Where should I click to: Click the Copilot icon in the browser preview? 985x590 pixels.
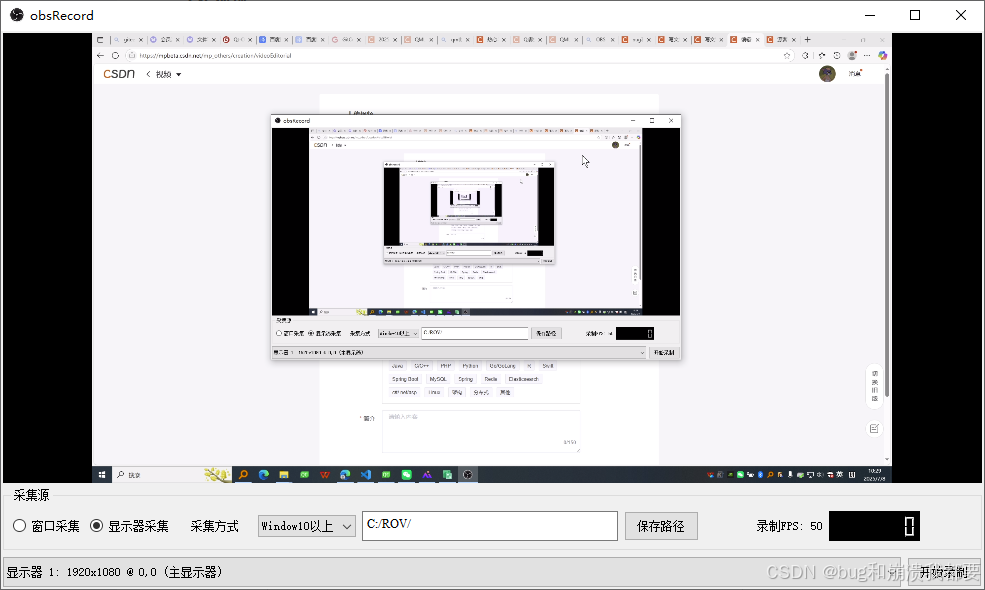tap(883, 55)
